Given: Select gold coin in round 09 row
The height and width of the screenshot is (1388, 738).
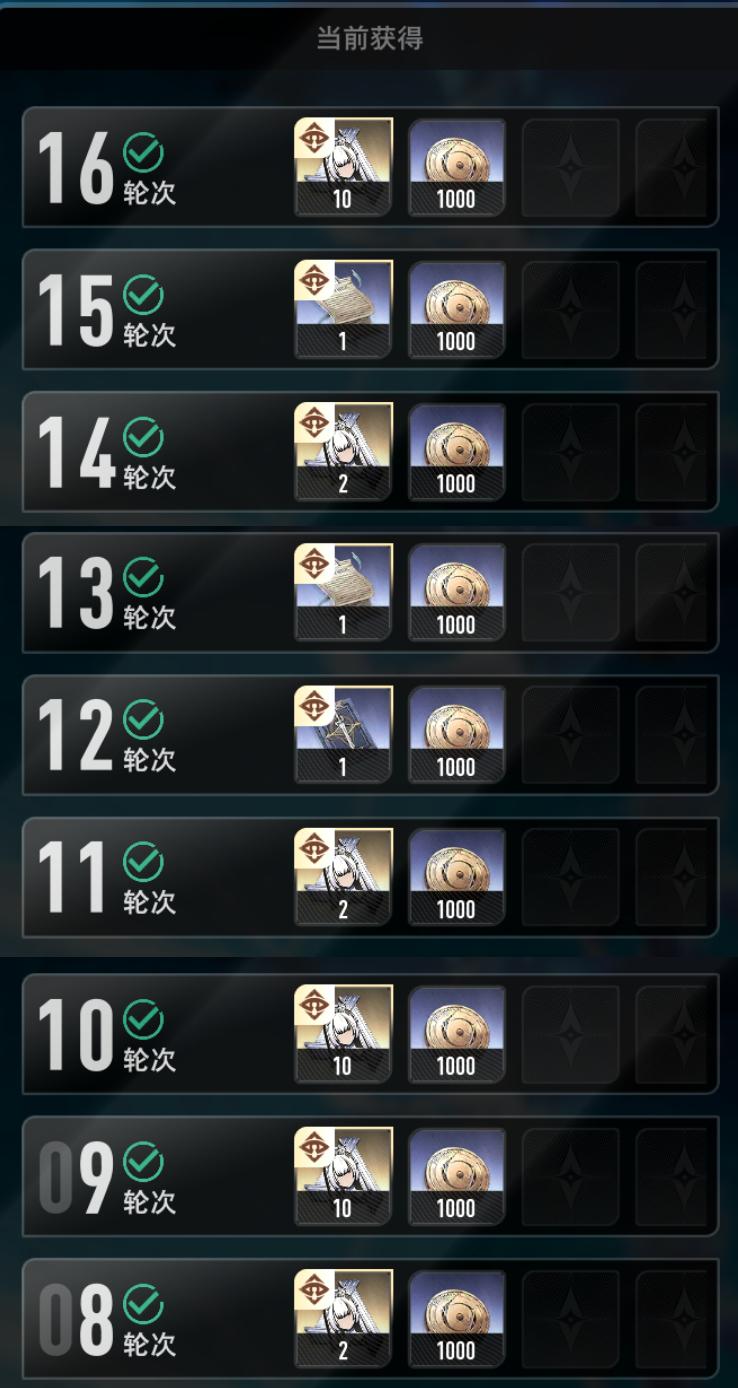Looking at the screenshot, I should pos(456,1176).
